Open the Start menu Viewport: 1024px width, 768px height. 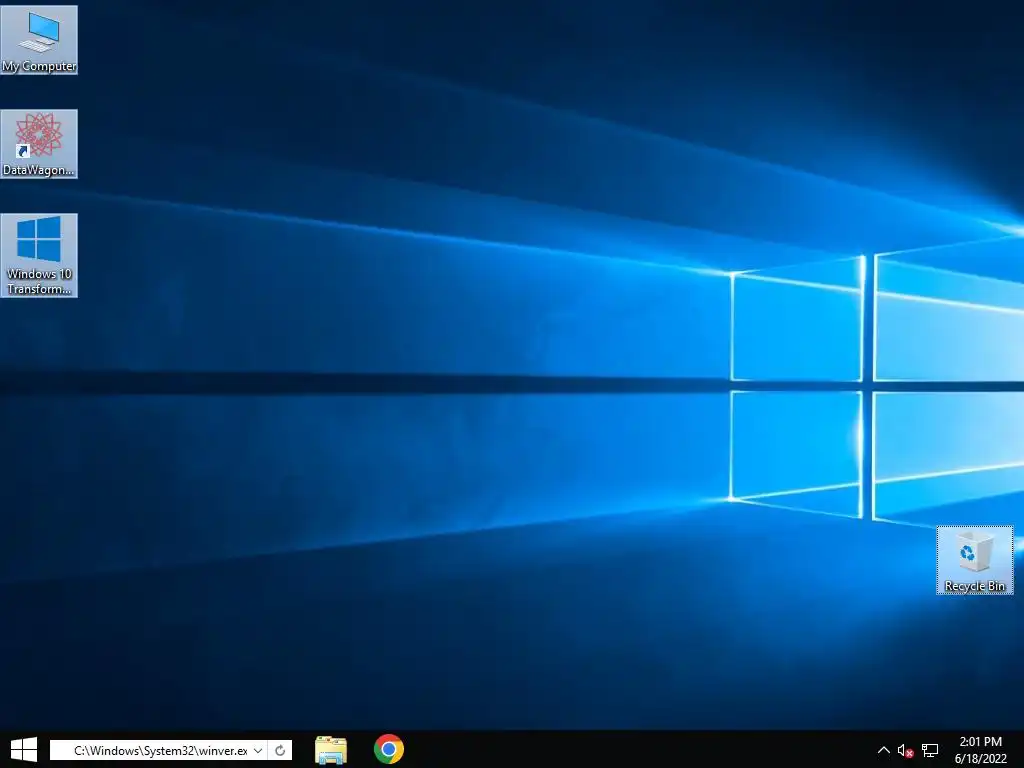click(x=24, y=750)
